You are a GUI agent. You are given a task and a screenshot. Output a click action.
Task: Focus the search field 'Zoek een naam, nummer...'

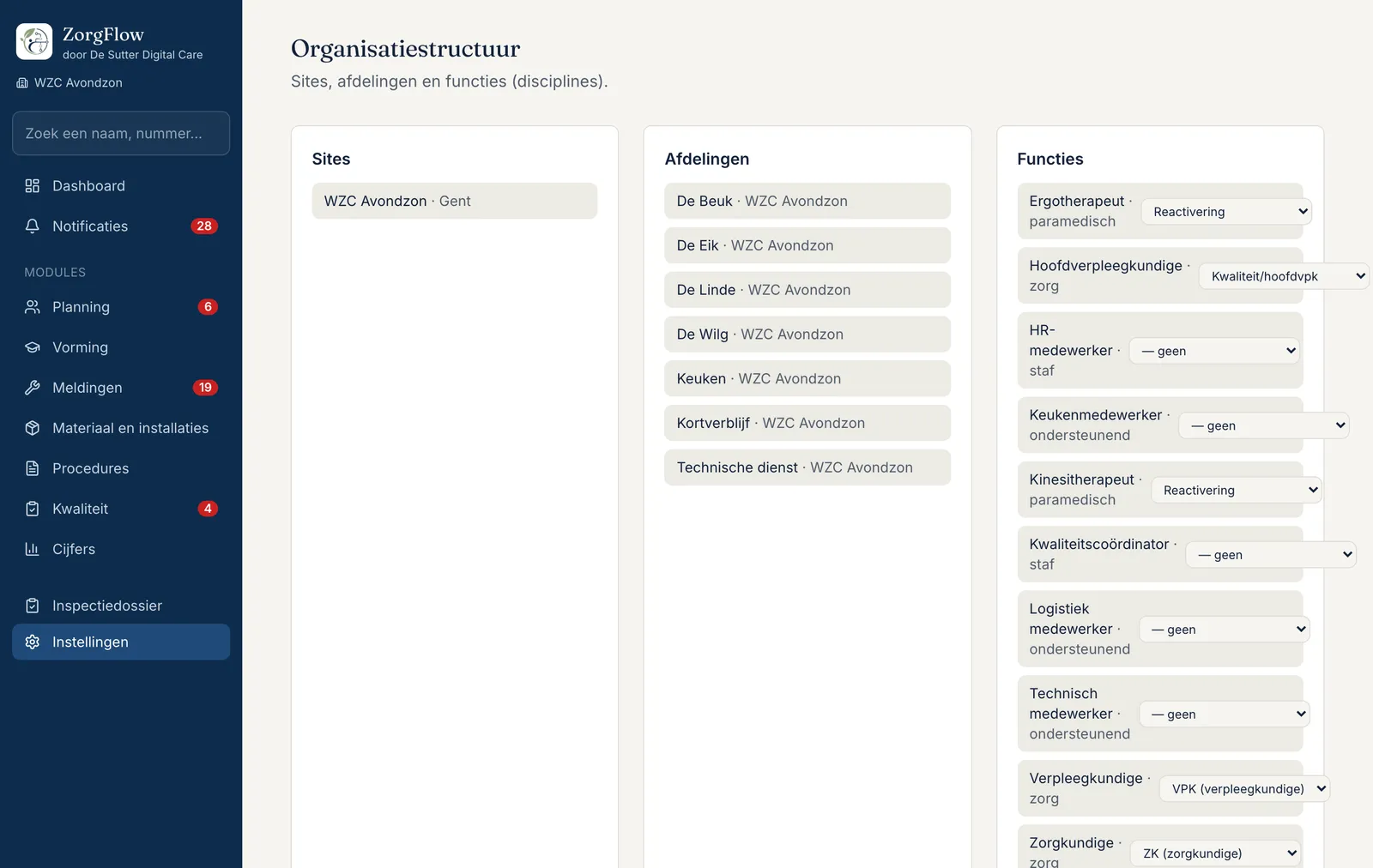tap(121, 133)
